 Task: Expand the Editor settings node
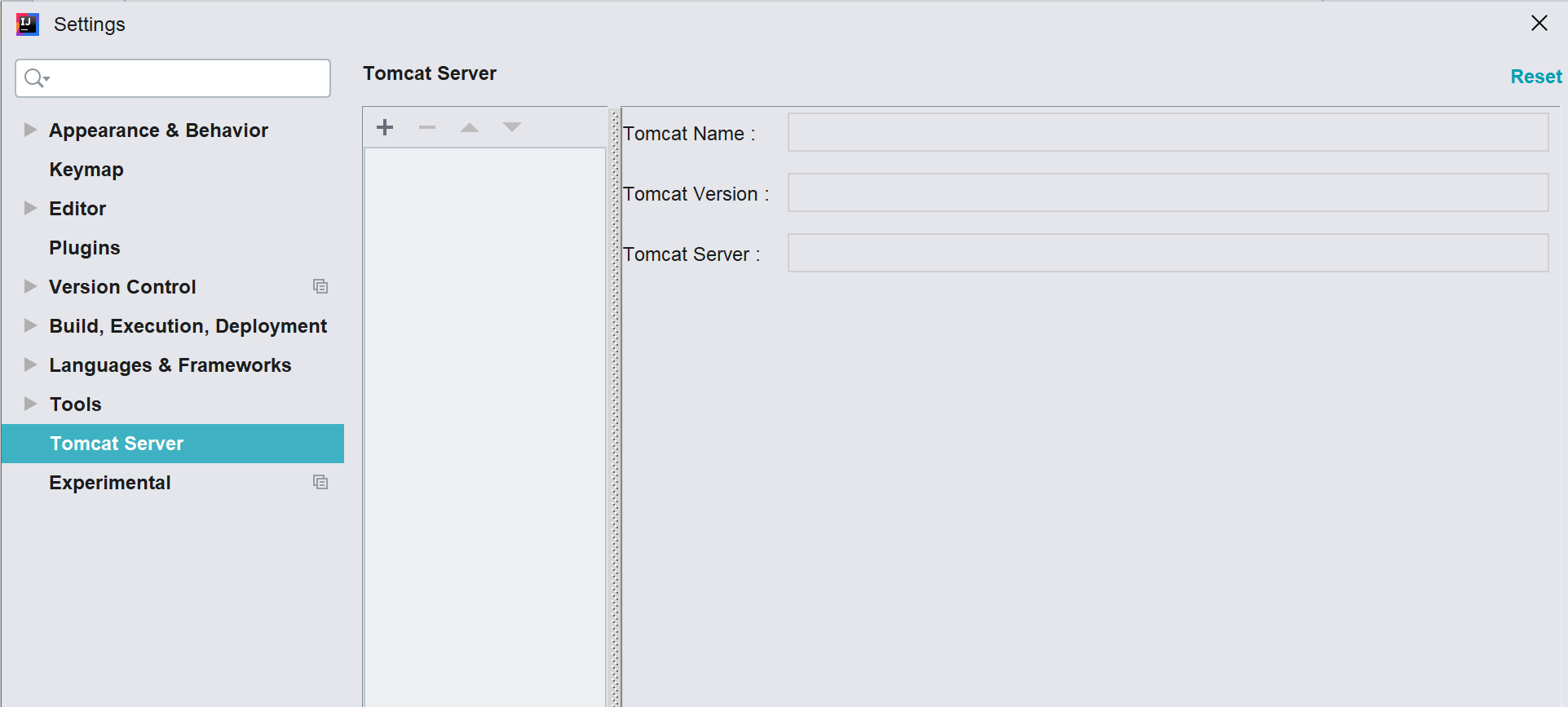(x=30, y=208)
